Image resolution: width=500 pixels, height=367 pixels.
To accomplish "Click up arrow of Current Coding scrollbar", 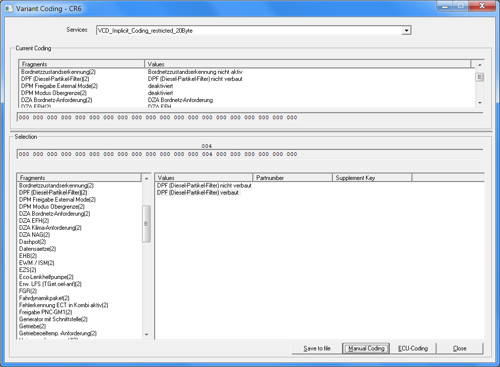I will coord(480,65).
